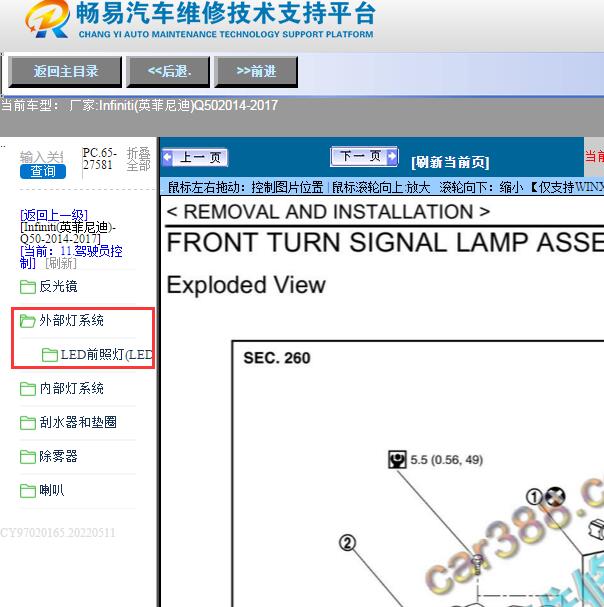Click the torque wrench symbol in diagram
This screenshot has width=604, height=607.
(x=397, y=460)
